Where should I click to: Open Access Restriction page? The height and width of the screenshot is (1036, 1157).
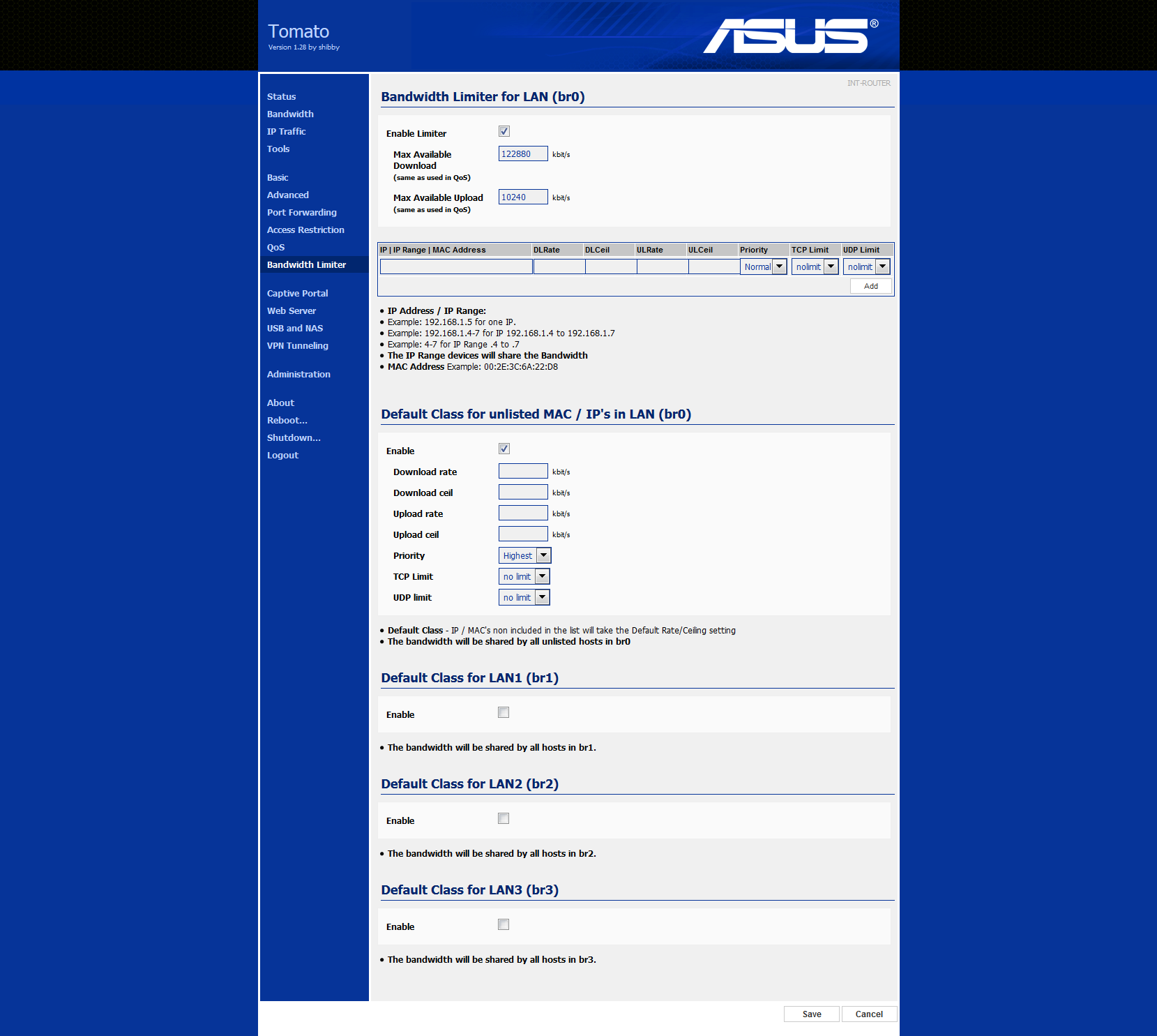305,230
